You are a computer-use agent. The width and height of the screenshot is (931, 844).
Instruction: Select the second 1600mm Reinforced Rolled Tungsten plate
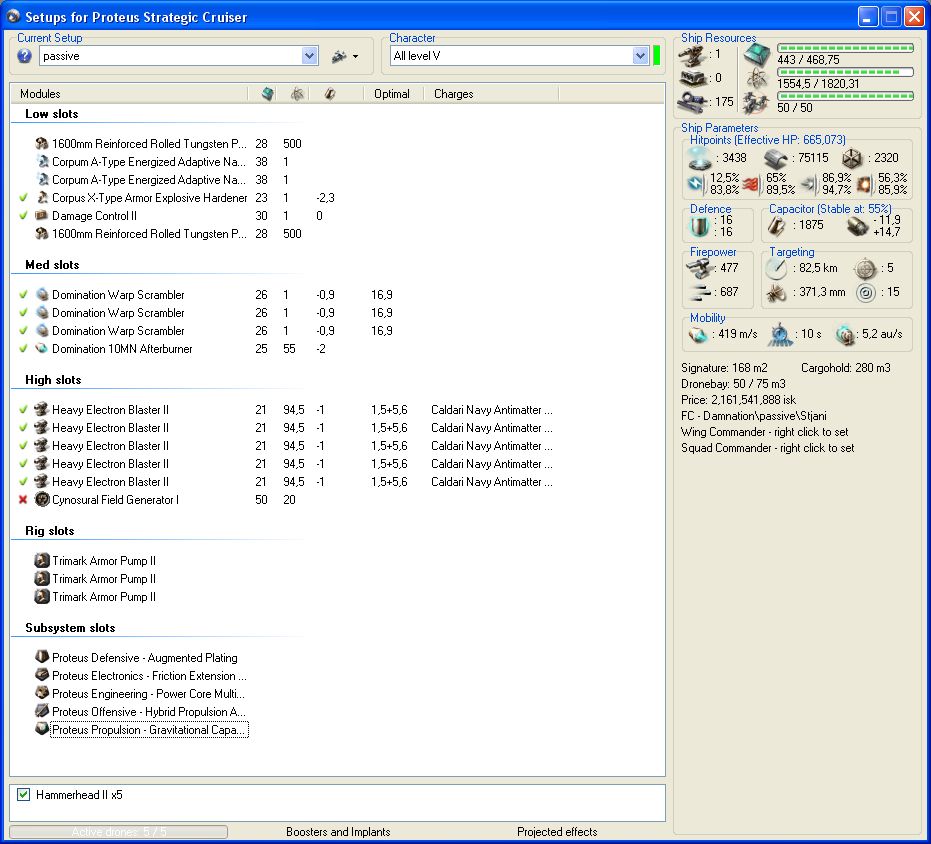pyautogui.click(x=148, y=233)
